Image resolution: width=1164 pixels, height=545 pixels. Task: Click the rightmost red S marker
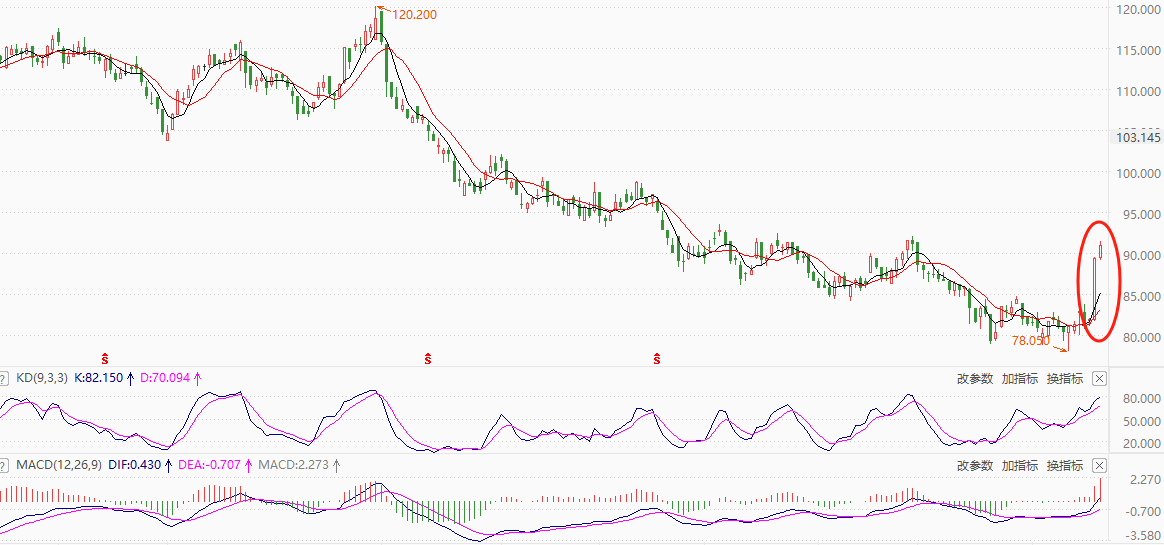click(x=657, y=357)
